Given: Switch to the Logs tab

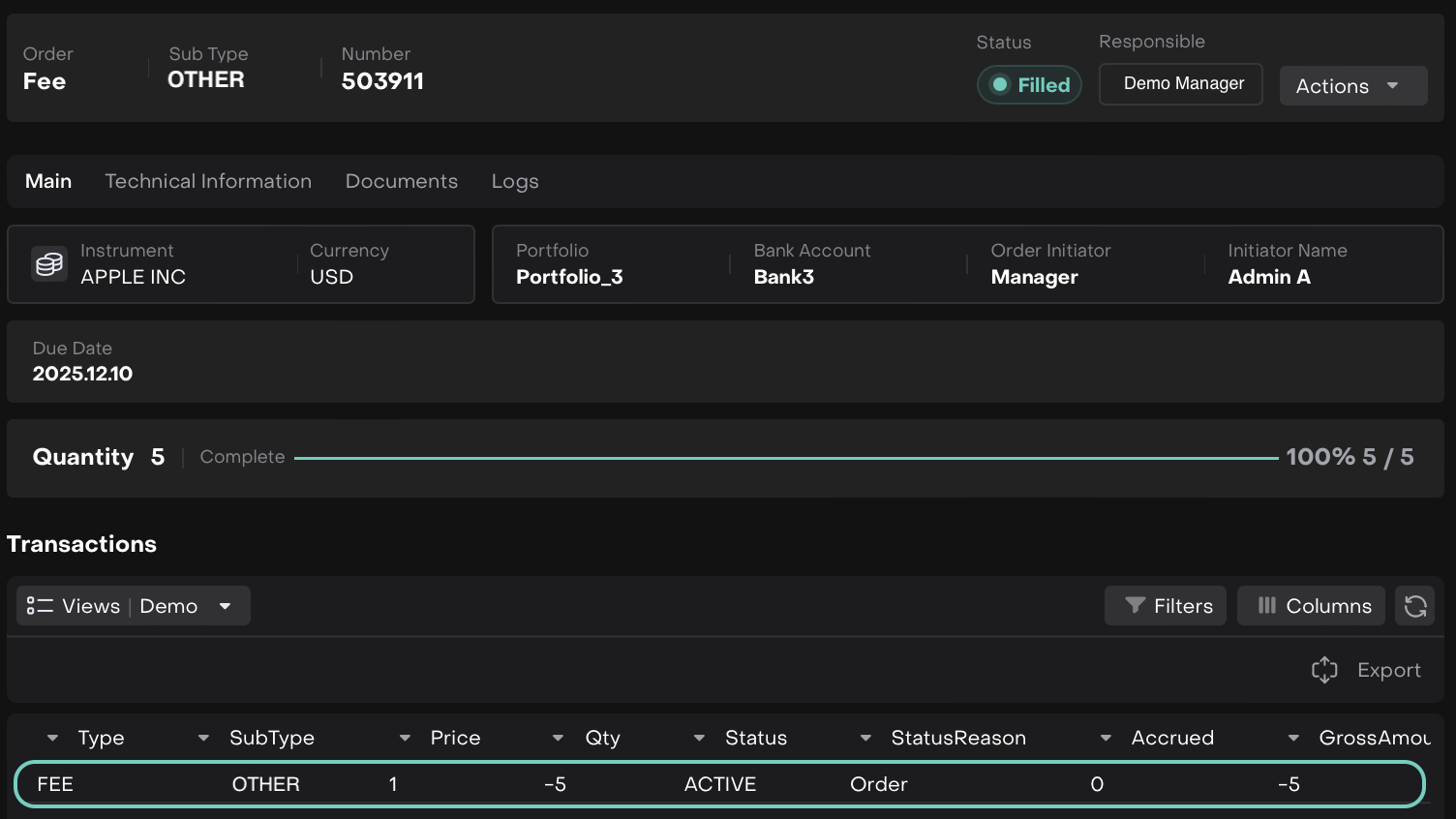Looking at the screenshot, I should pyautogui.click(x=514, y=181).
